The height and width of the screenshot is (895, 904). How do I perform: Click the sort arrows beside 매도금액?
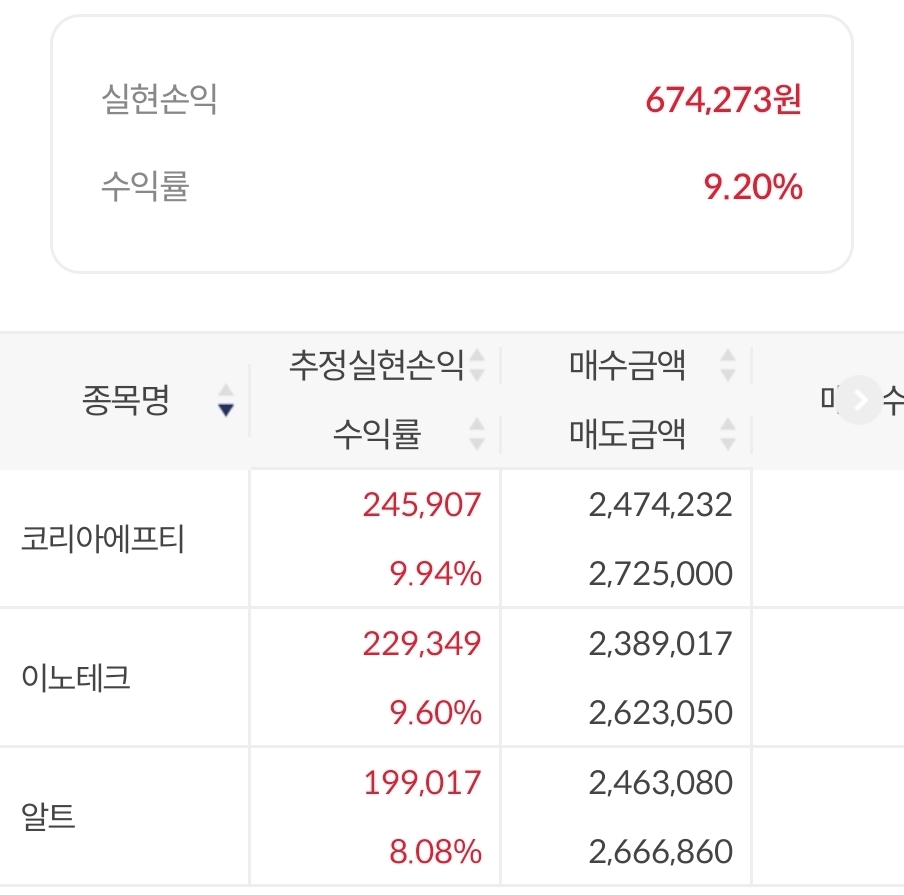[x=728, y=434]
